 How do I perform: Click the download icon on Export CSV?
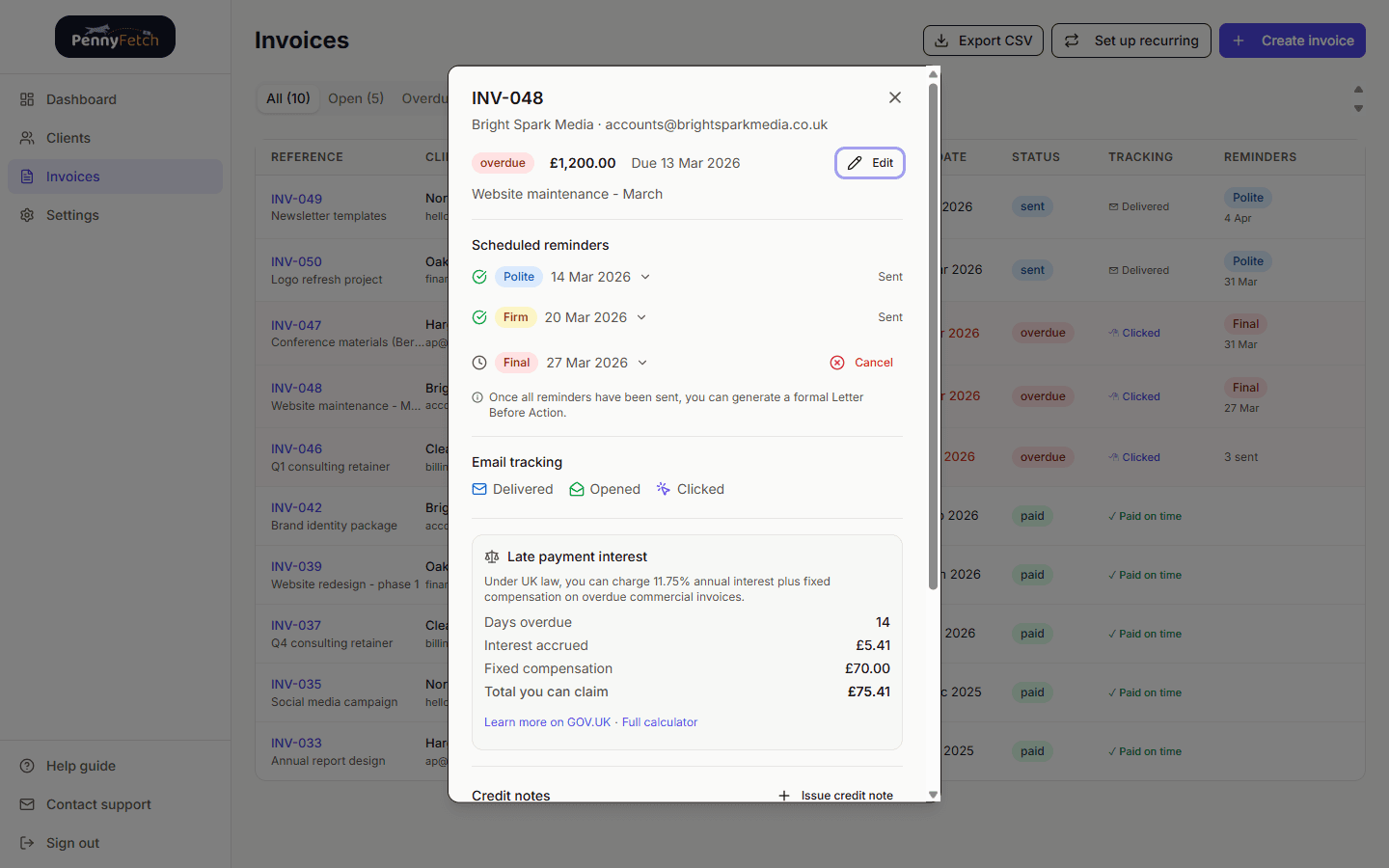point(940,41)
